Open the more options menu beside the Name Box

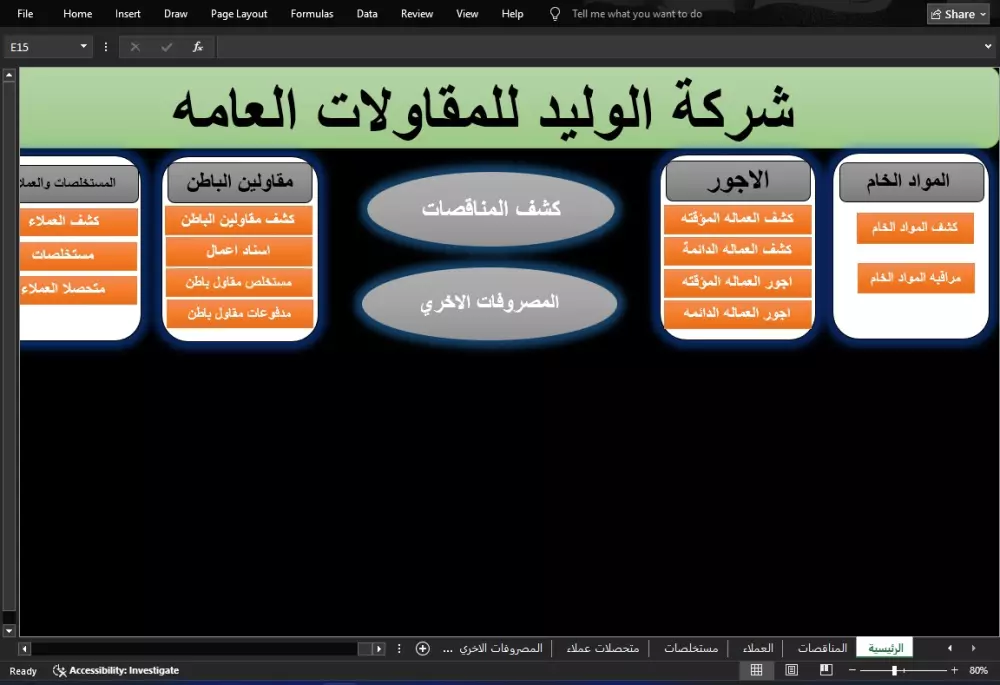click(x=105, y=46)
